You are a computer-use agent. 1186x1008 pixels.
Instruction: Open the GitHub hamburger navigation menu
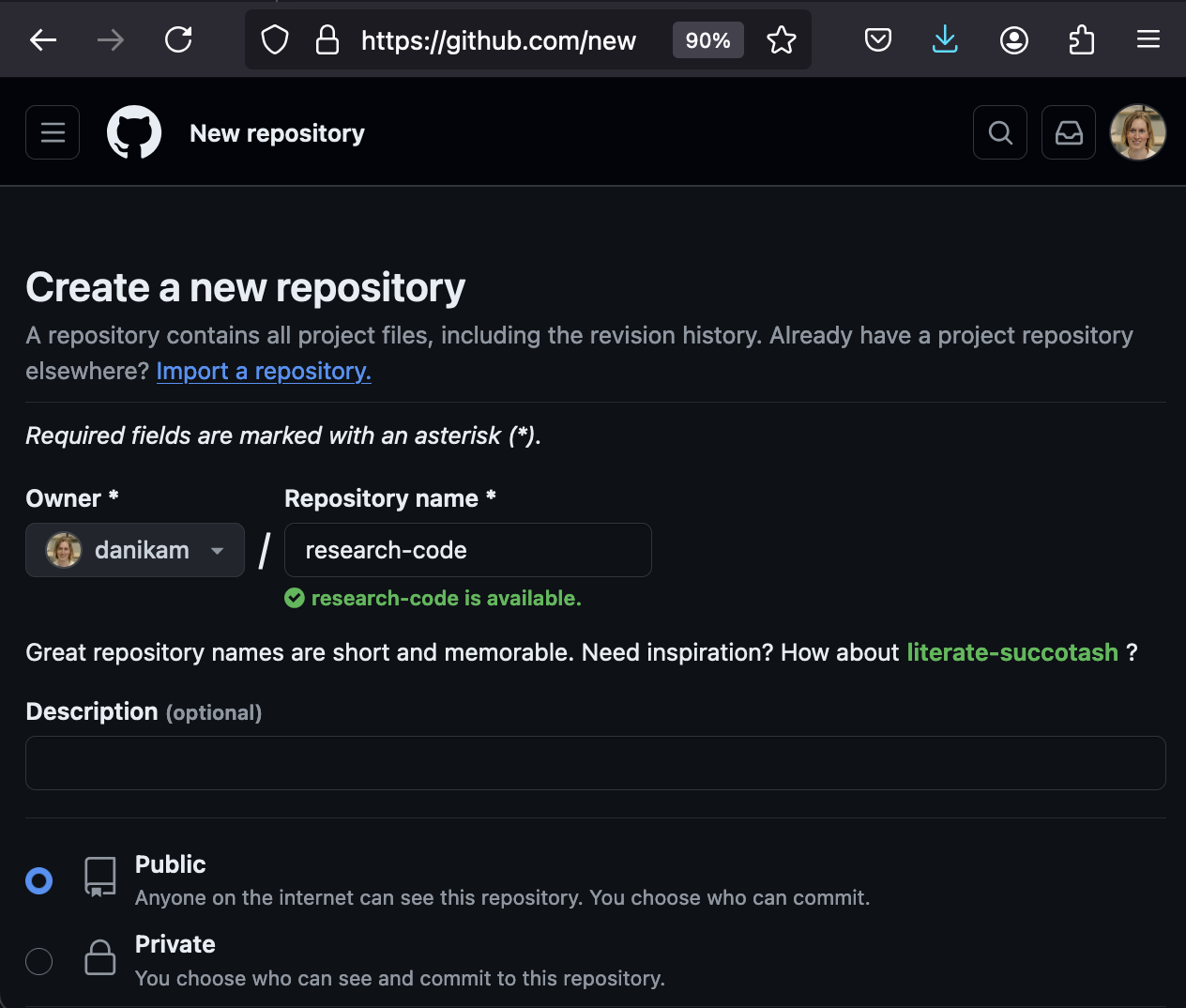(53, 132)
